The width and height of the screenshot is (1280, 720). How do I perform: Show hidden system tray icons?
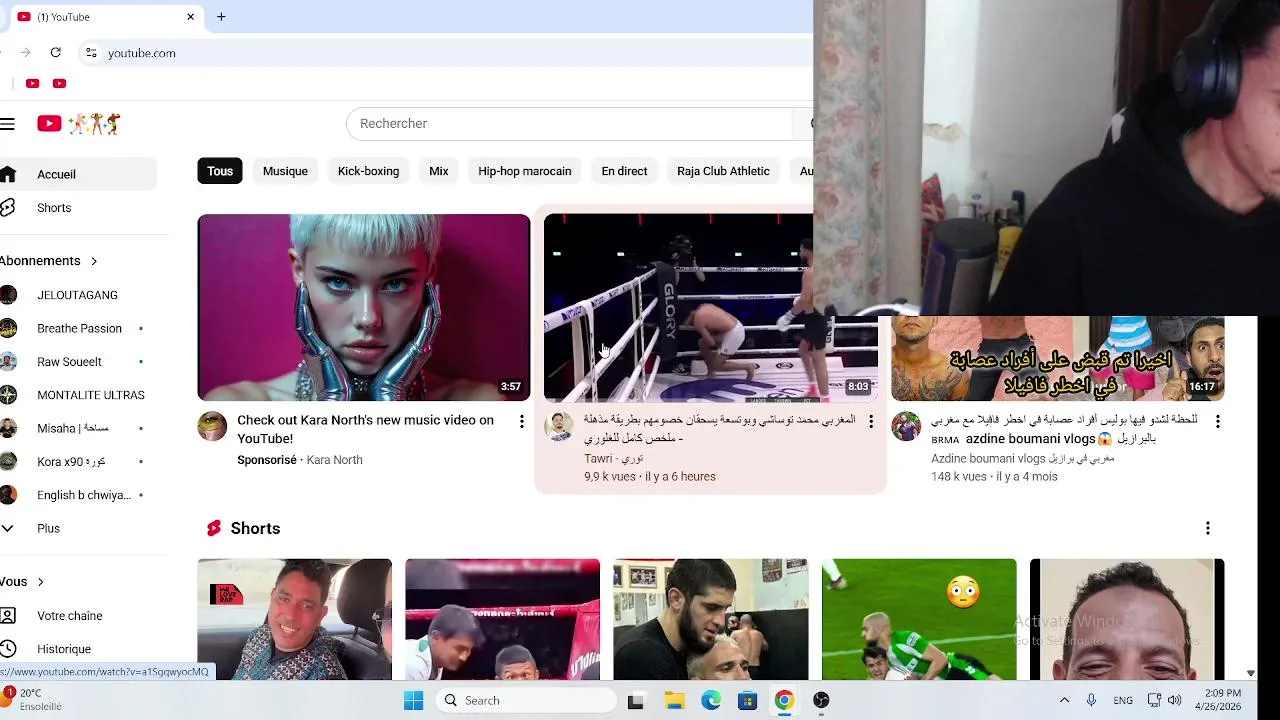(1064, 700)
